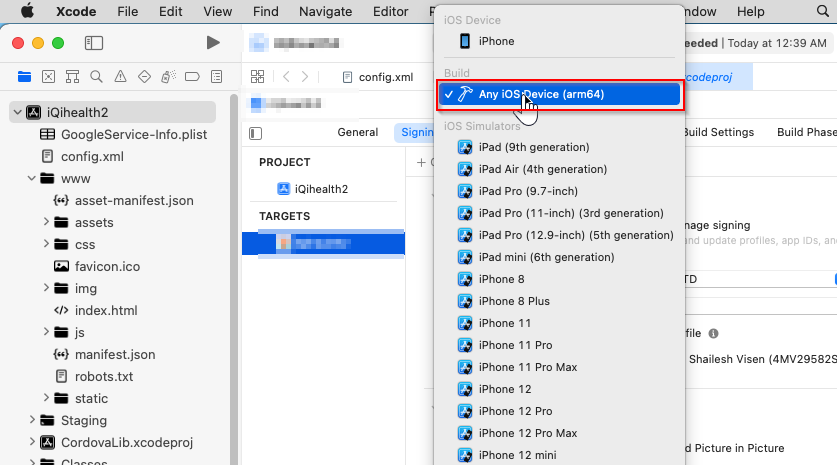The width and height of the screenshot is (837, 465).
Task: Click the related items grid icon
Action: point(257,77)
